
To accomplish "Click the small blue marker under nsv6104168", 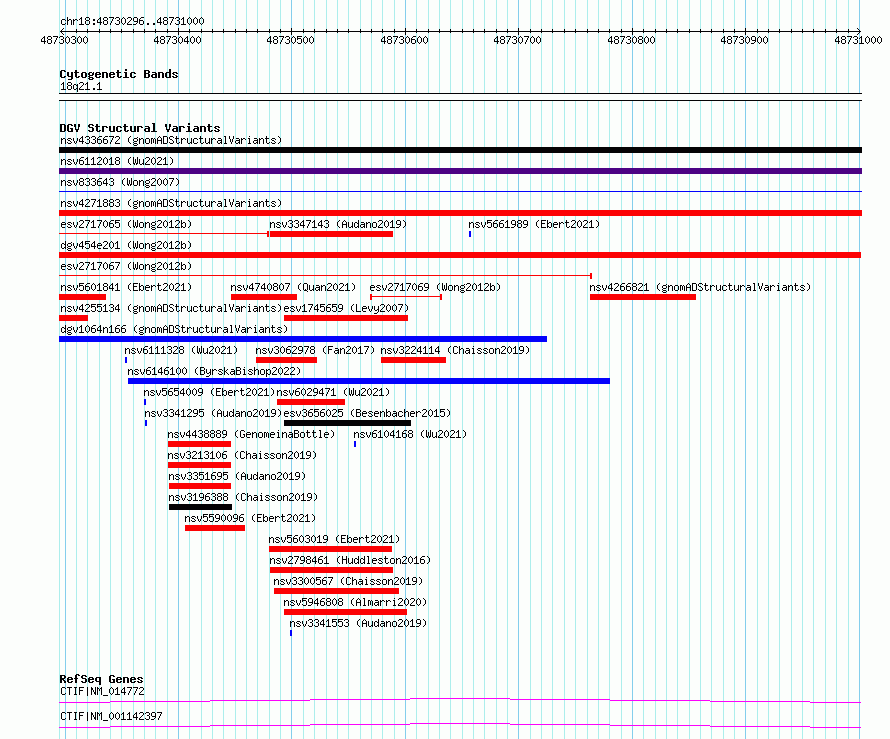I will (x=355, y=444).
